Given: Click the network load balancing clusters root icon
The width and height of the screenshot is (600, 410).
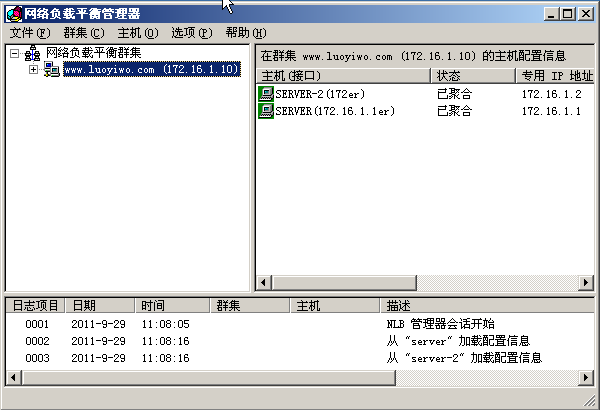Looking at the screenshot, I should point(33,53).
